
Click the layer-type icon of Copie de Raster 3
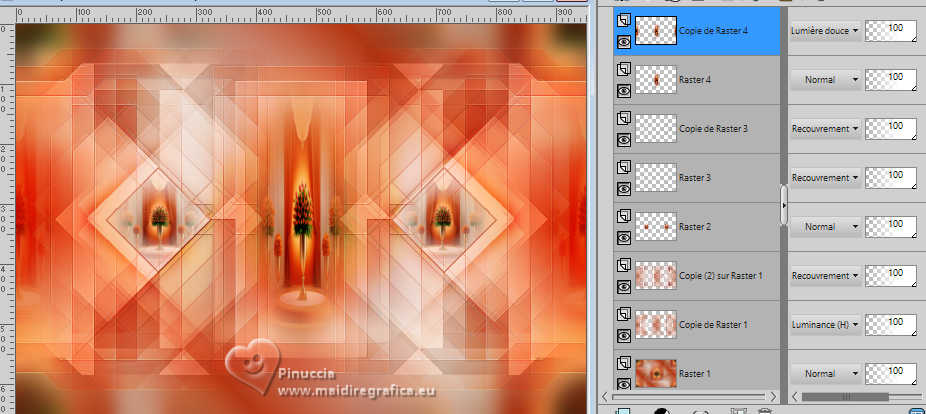pos(624,119)
